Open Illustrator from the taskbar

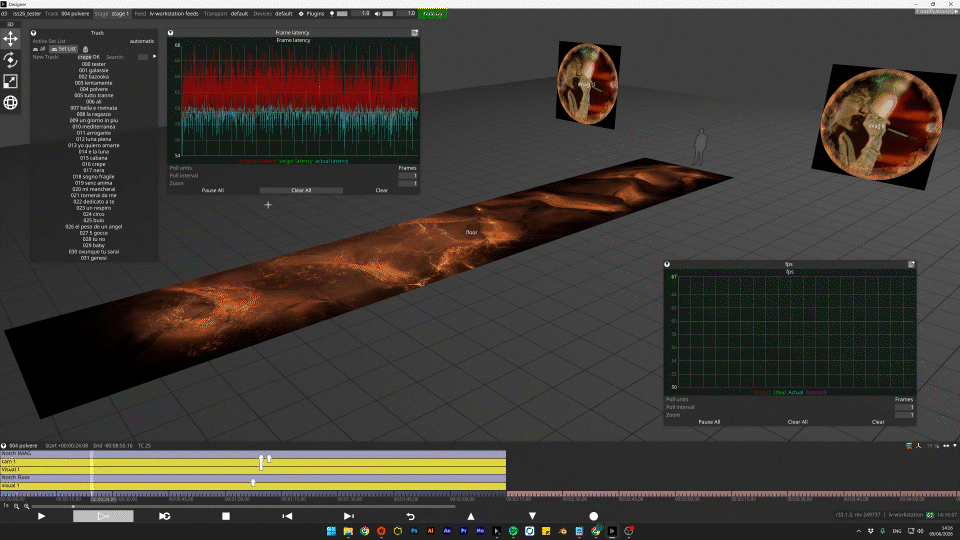[430, 531]
